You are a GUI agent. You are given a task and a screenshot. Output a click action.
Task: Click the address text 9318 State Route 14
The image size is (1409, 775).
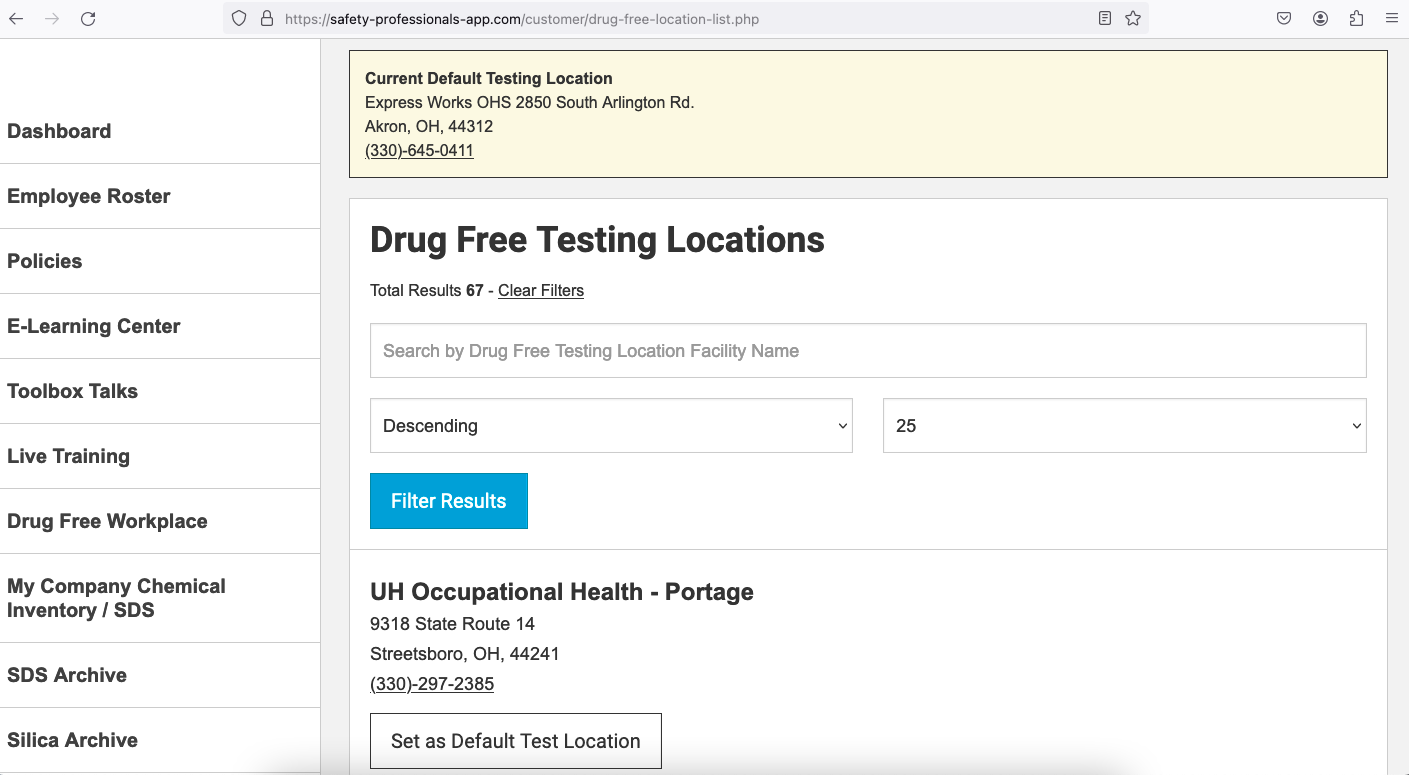[452, 624]
